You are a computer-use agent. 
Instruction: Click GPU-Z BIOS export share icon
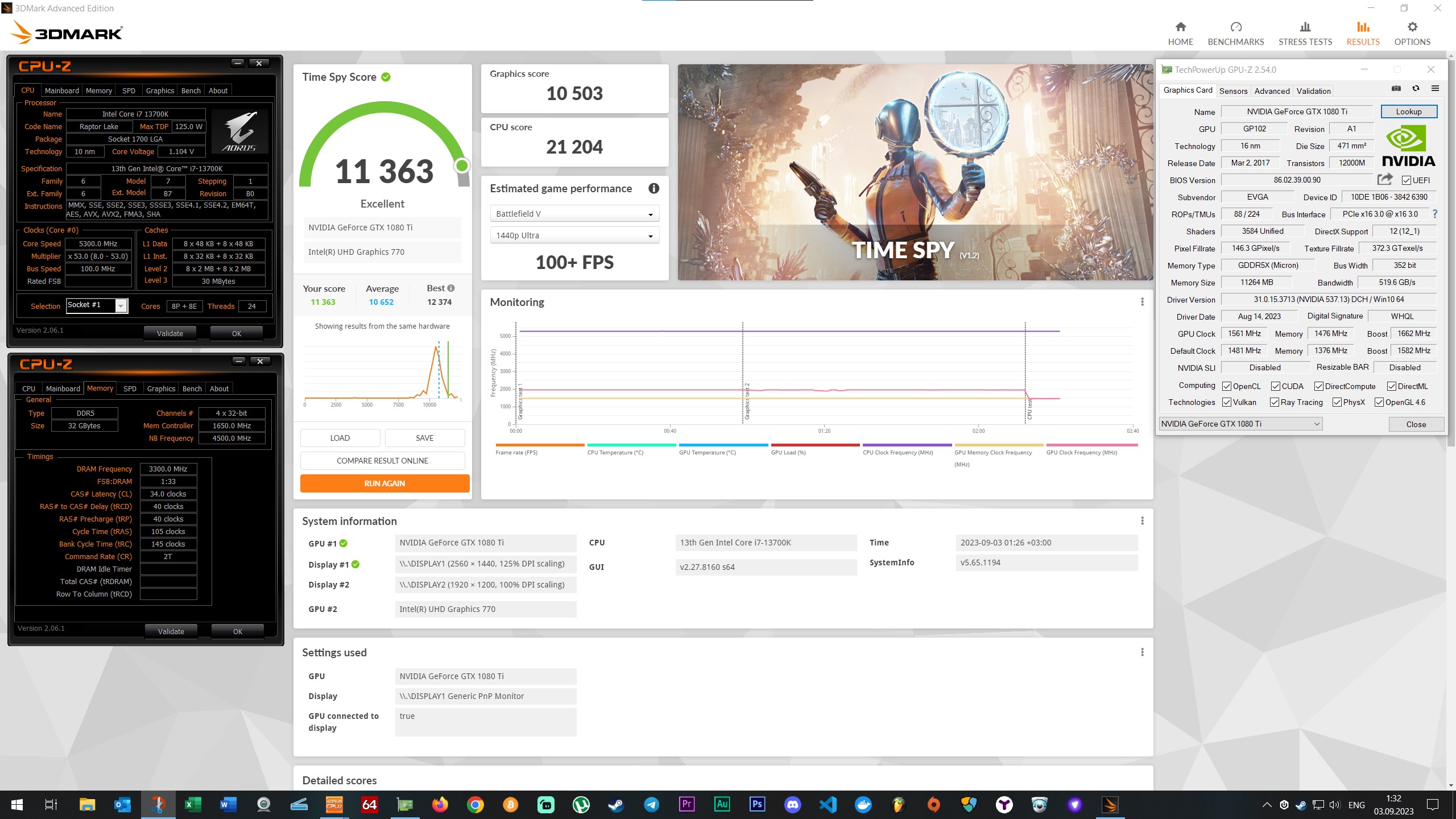click(x=1385, y=180)
